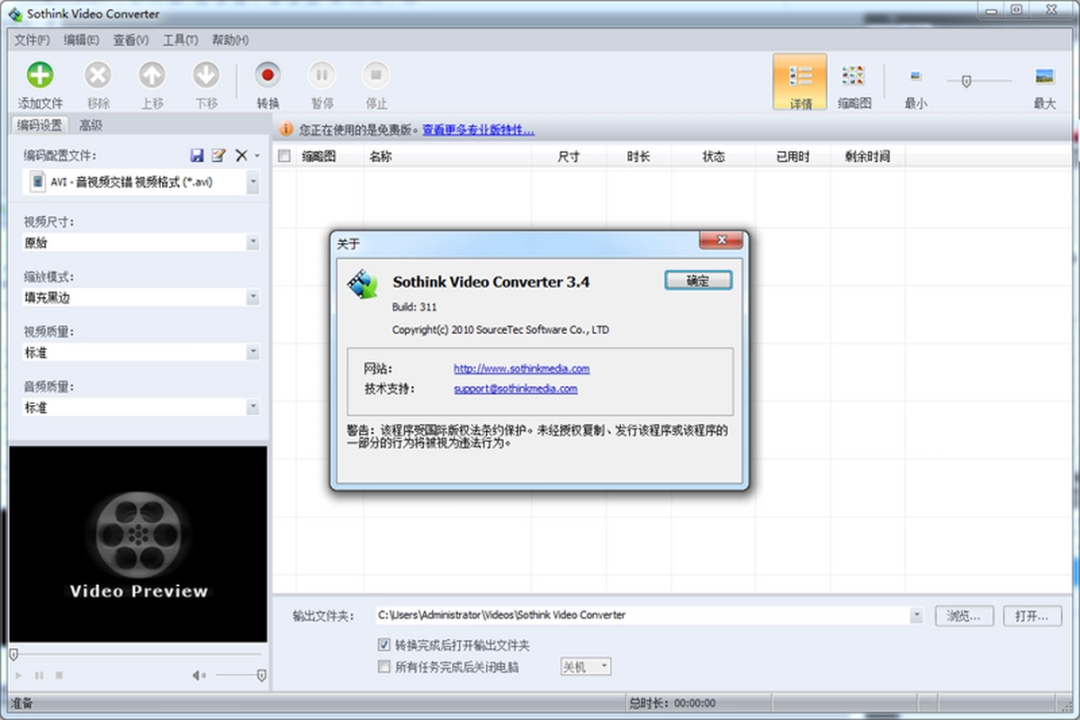Click 确定 in the About dialog
1080x720 pixels.
[698, 280]
